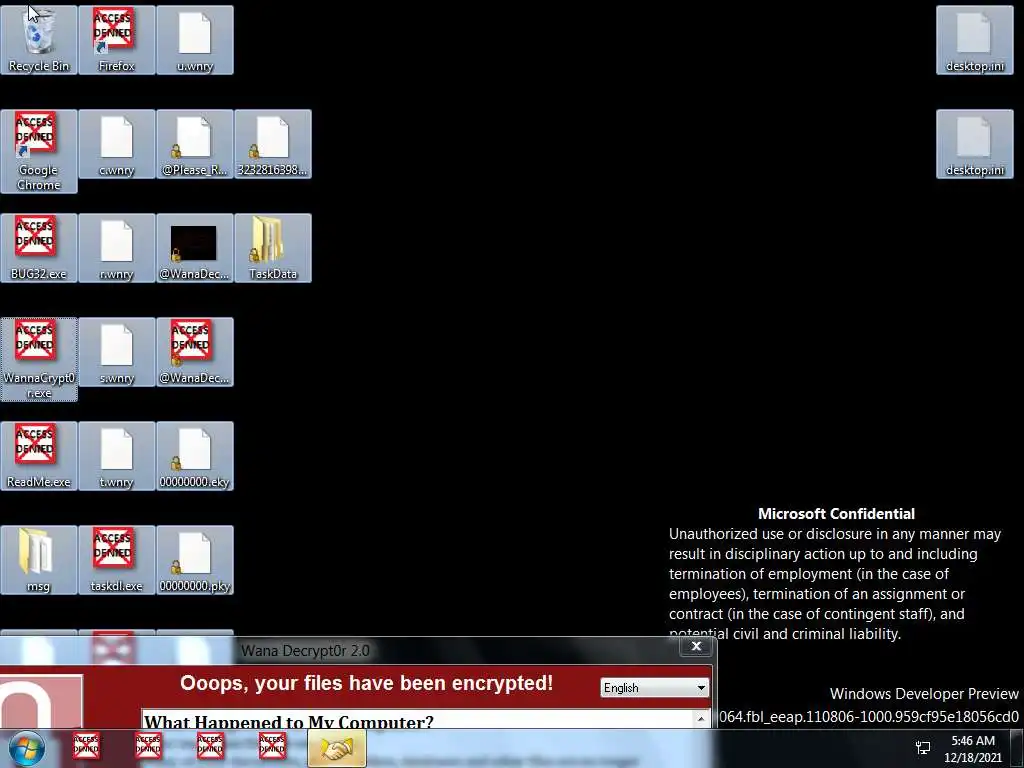Select the c.wnry file icon
Screen dimensions: 1024x768
tap(116, 144)
